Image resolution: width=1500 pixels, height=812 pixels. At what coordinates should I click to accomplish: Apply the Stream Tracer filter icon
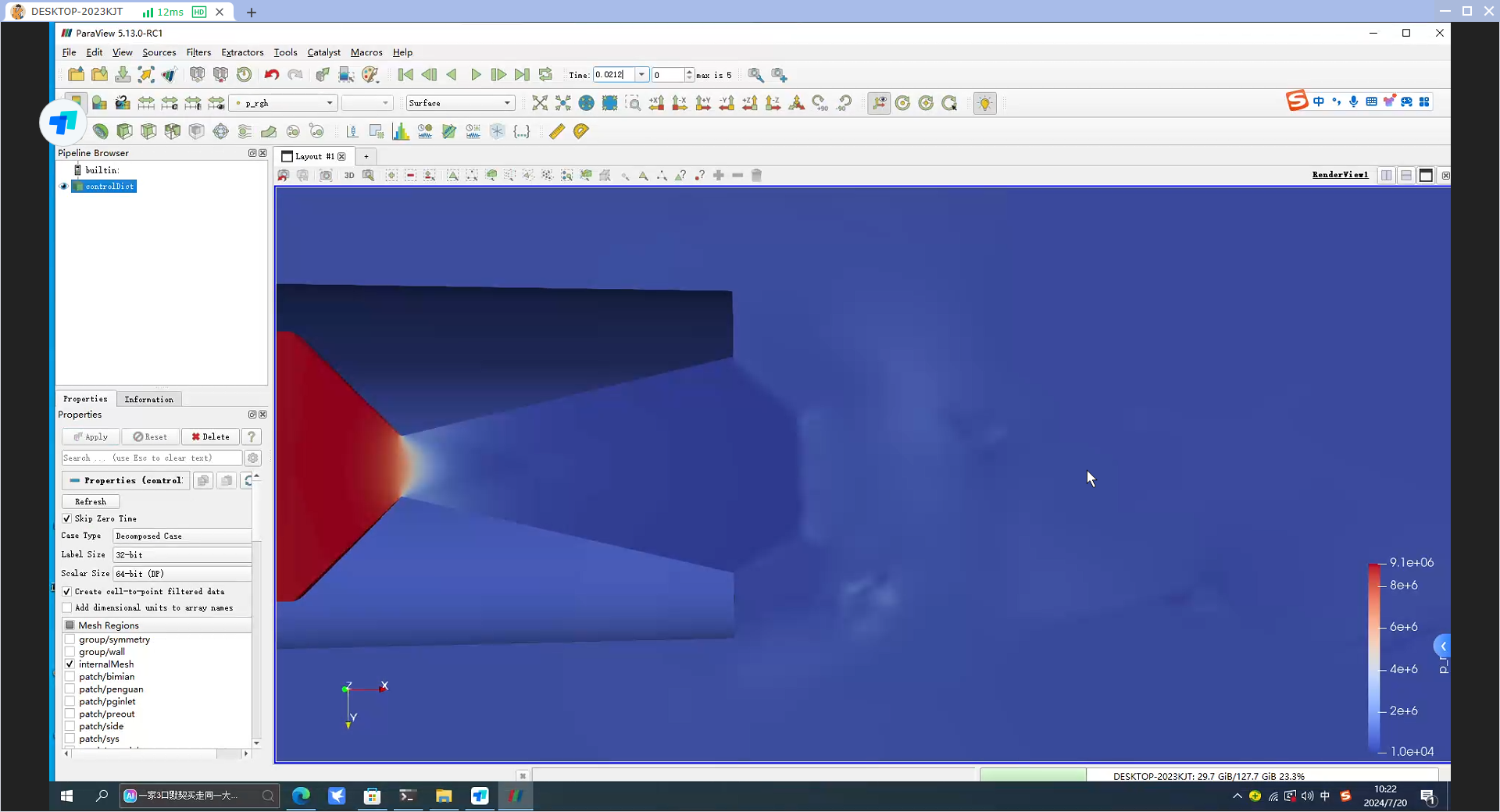click(x=245, y=131)
